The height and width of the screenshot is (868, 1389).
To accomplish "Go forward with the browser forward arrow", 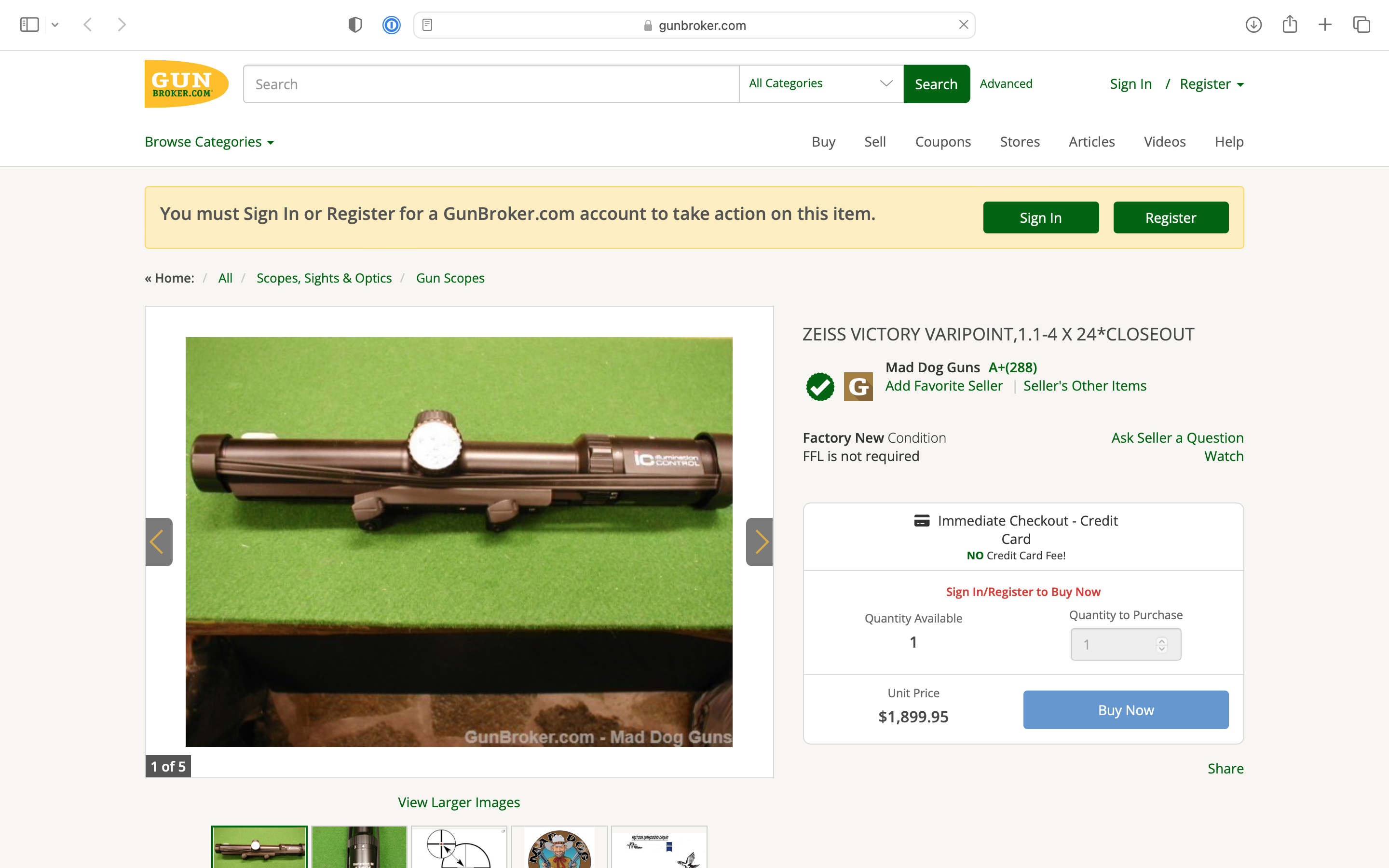I will (122, 25).
